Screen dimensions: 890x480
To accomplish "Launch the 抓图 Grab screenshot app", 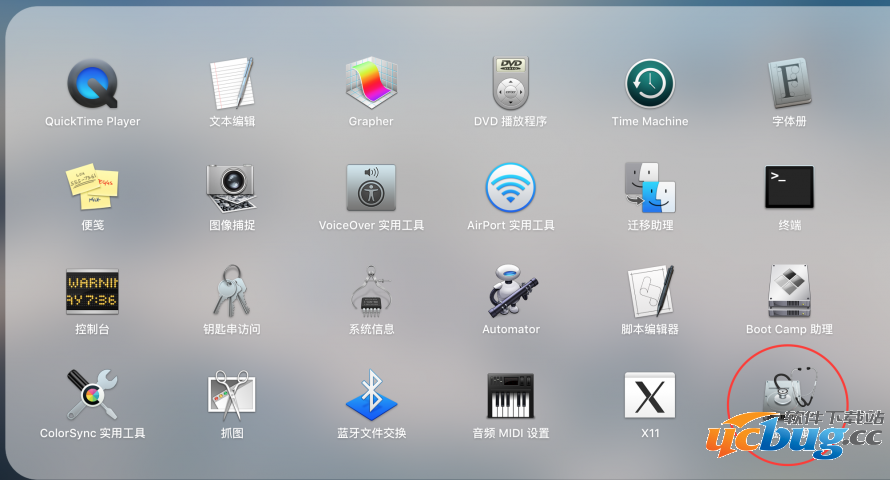I will (x=232, y=395).
